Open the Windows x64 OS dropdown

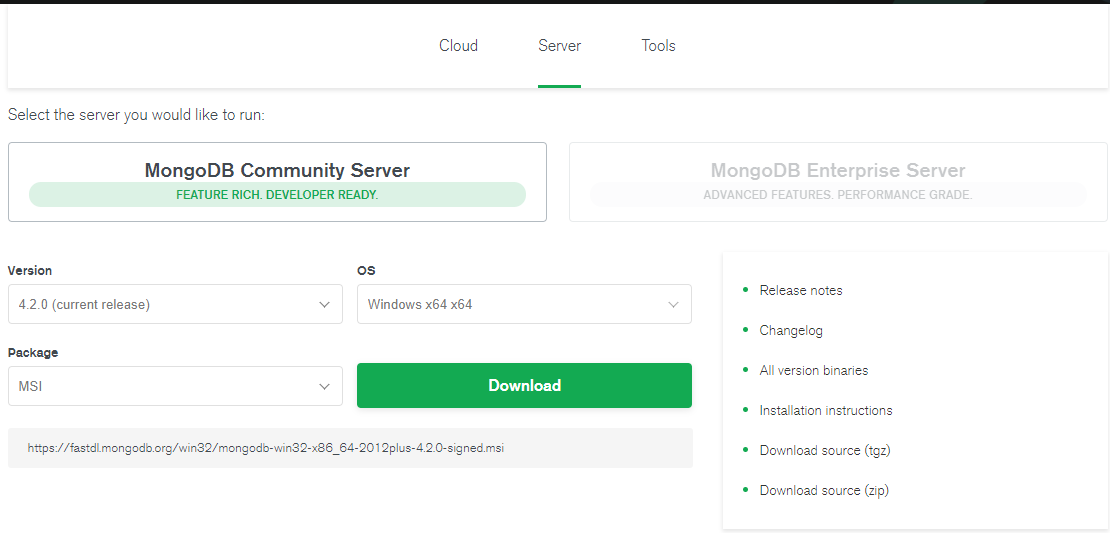[x=525, y=304]
